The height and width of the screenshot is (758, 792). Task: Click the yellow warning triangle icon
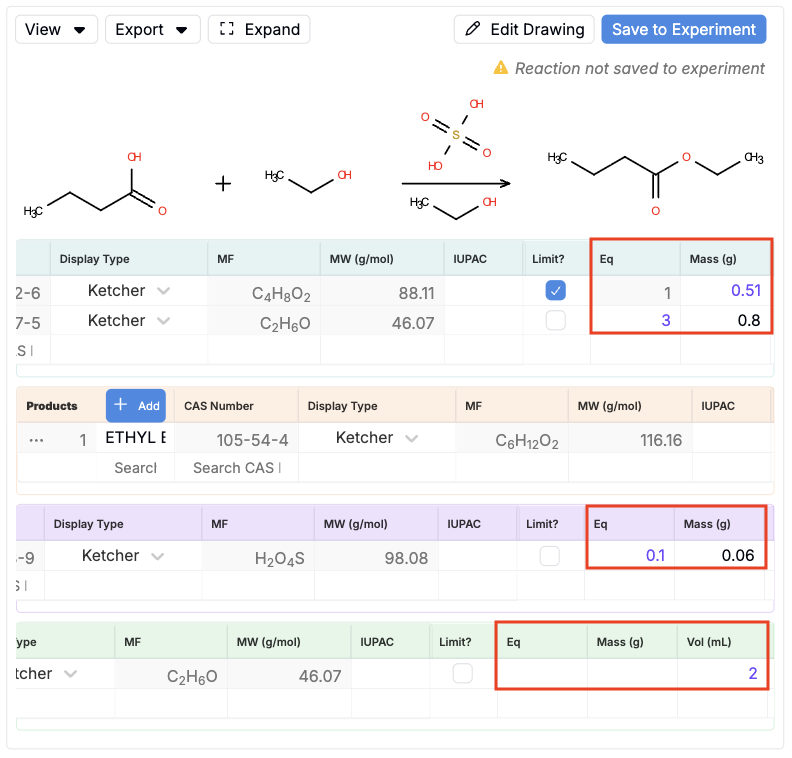click(500, 68)
